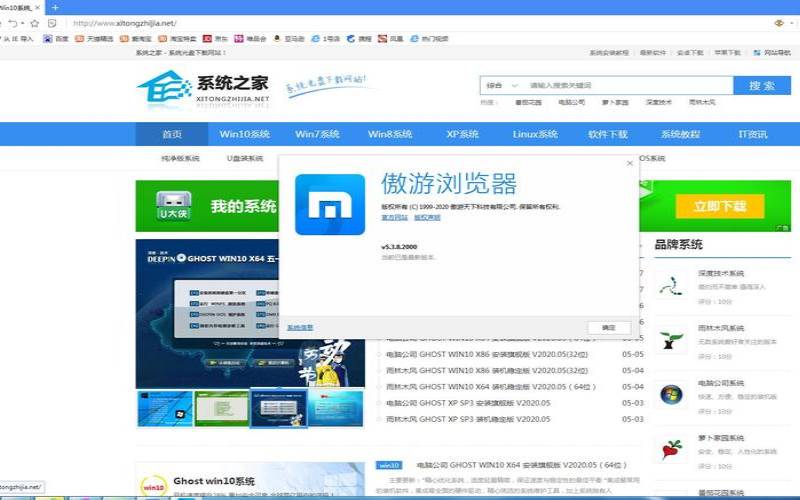Click the 萝卜家园系统 radish icon
This screenshot has width=800, height=500.
671,449
